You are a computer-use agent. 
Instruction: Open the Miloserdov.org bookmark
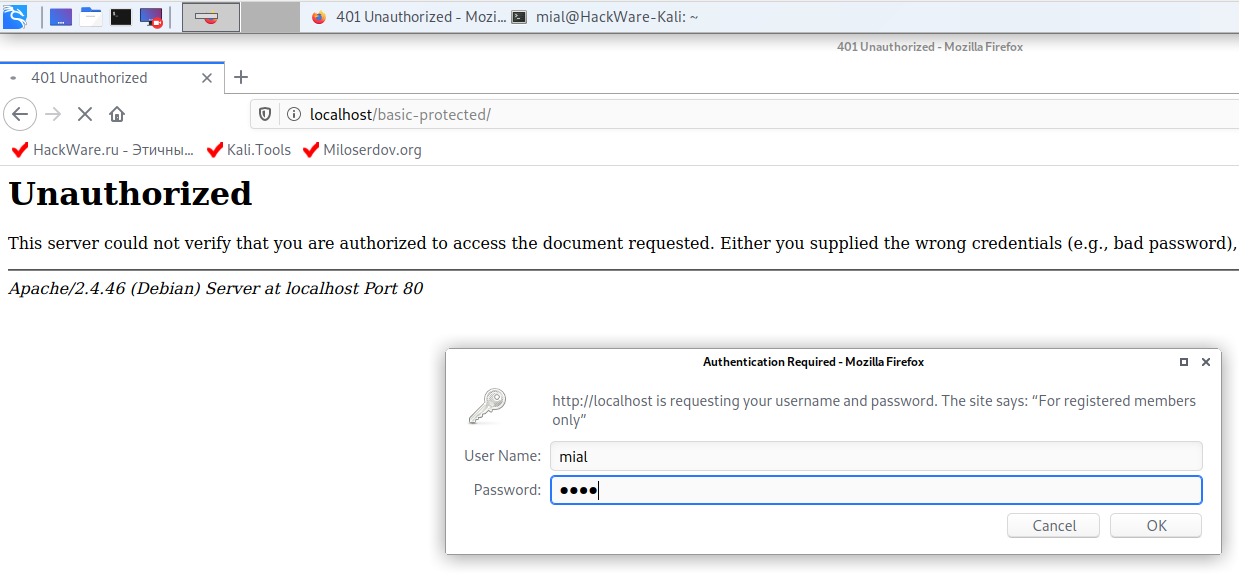(x=362, y=150)
